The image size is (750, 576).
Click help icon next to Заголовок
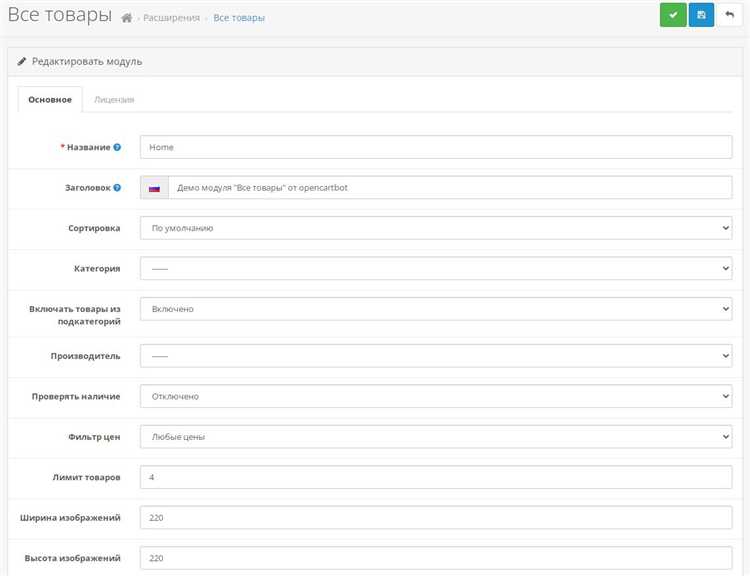(x=117, y=187)
